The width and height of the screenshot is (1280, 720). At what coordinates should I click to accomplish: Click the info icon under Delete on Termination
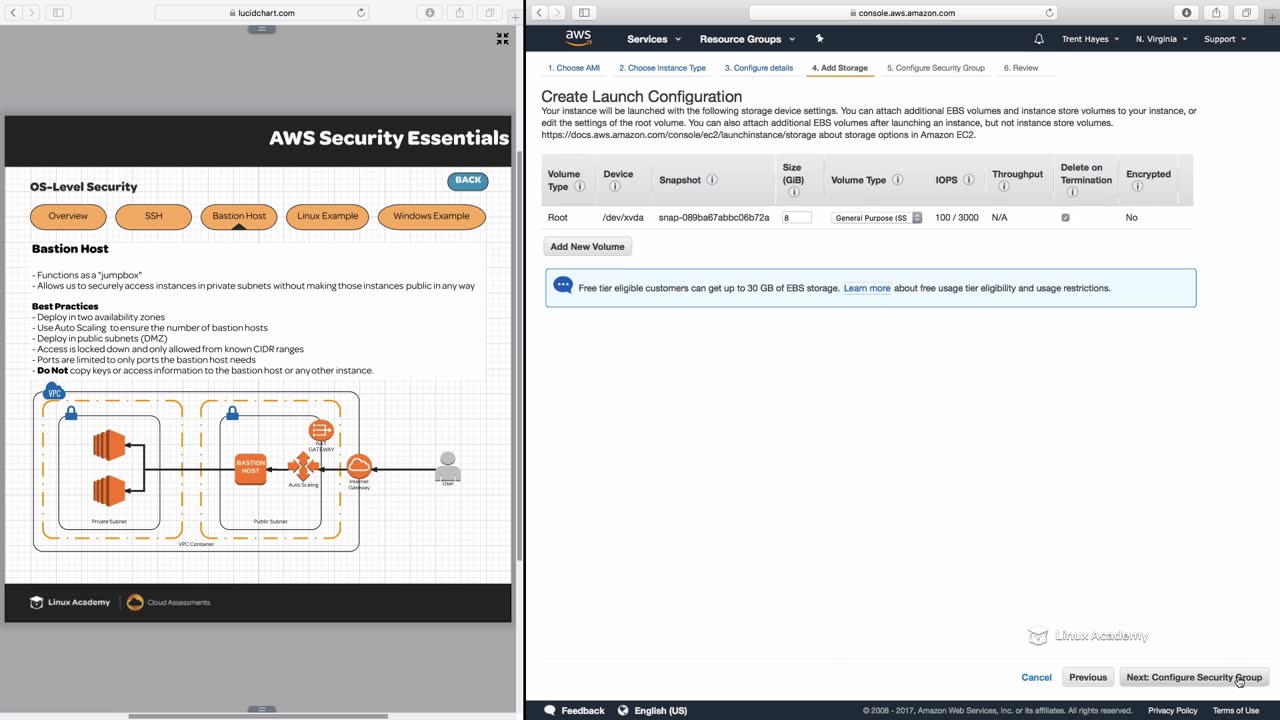coord(1070,192)
